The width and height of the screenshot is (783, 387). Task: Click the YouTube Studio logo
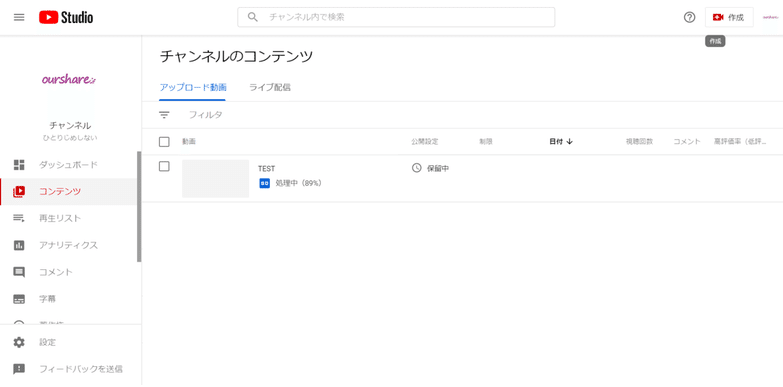point(66,17)
